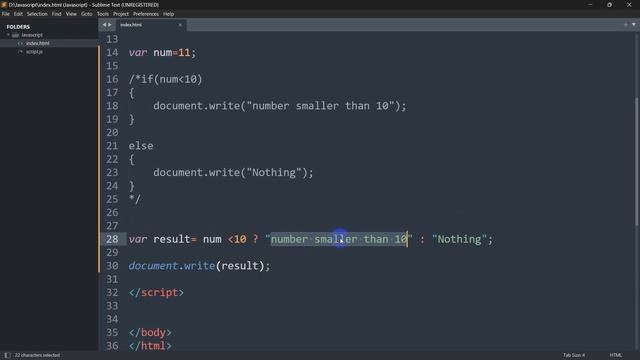This screenshot has height=360, width=640.
Task: Click the vertical scrollbar thumb
Action: coord(637,161)
